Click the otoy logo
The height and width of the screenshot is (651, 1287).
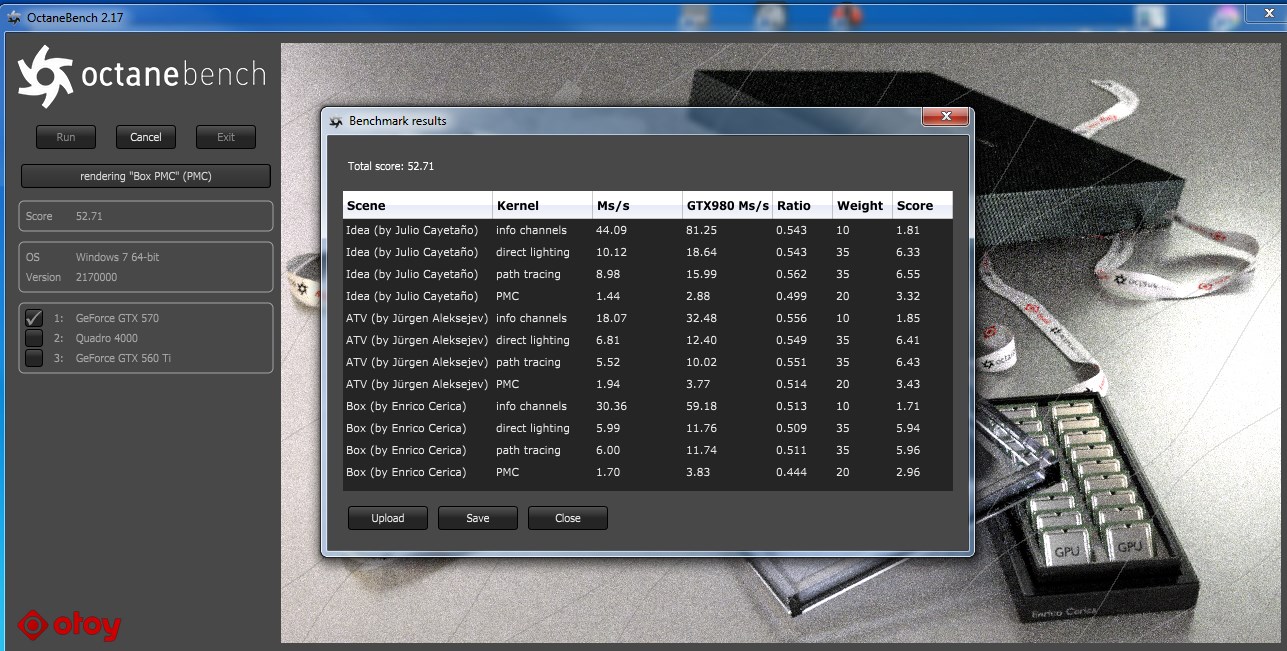69,625
